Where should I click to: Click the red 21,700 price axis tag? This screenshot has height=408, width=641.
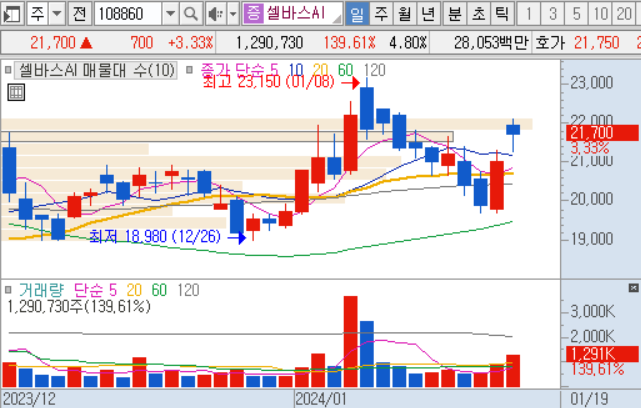click(602, 133)
